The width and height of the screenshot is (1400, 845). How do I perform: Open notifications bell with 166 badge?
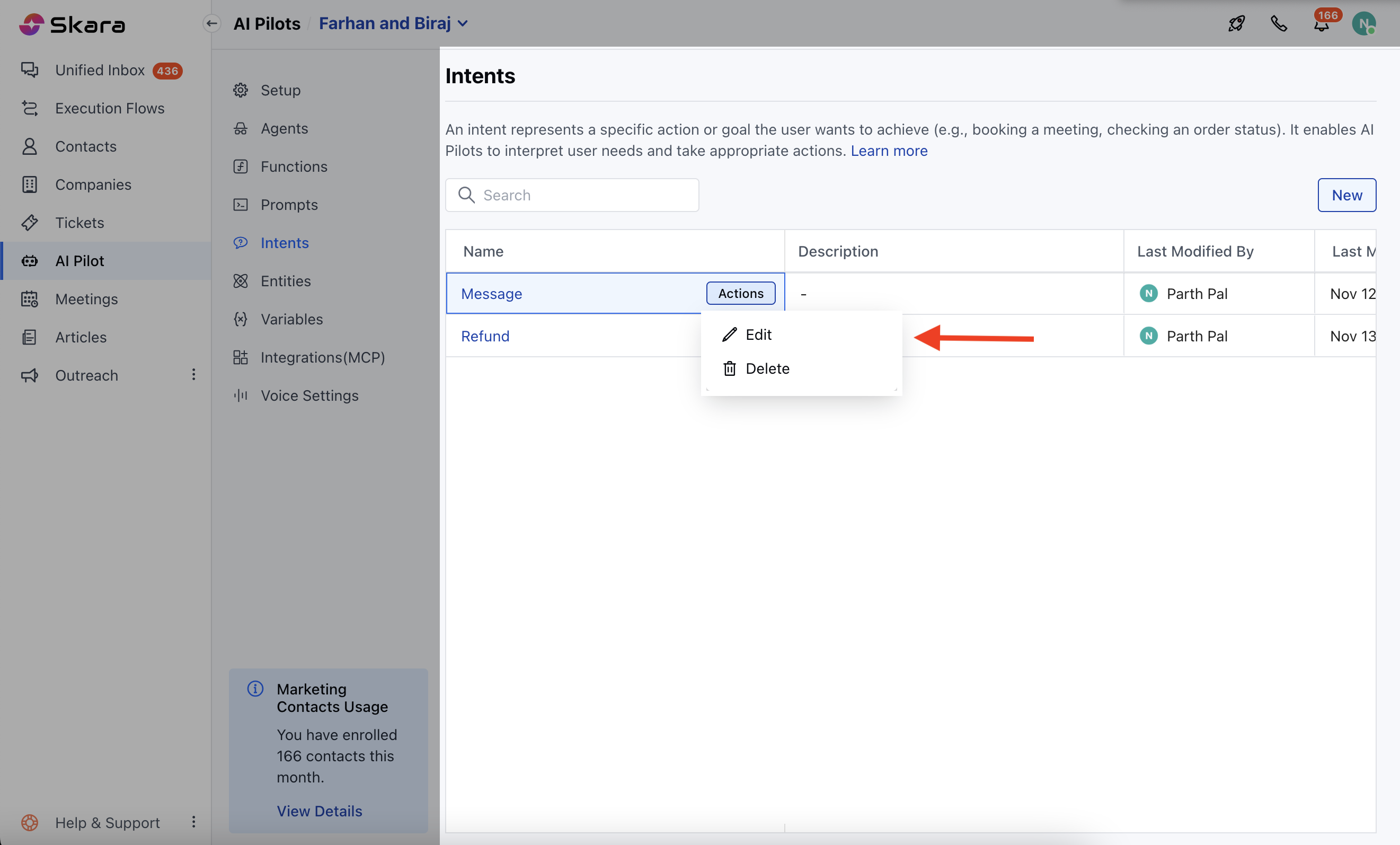coord(1321,25)
